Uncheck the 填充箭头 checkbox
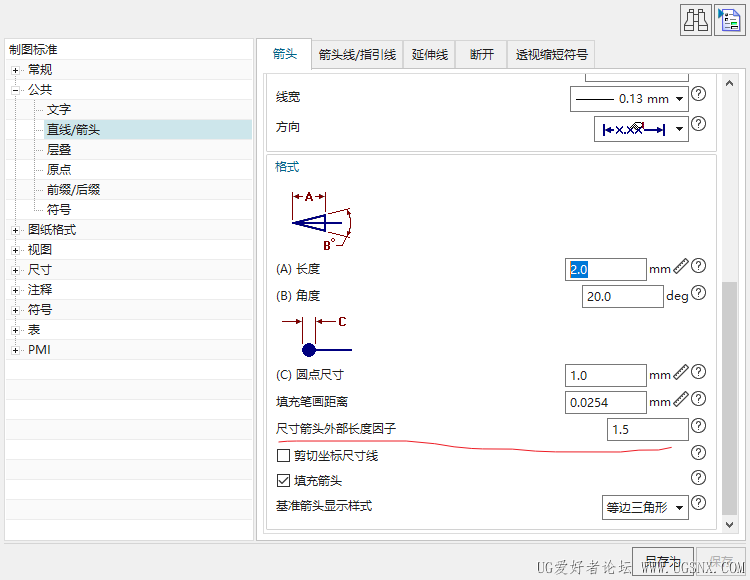 click(x=283, y=480)
